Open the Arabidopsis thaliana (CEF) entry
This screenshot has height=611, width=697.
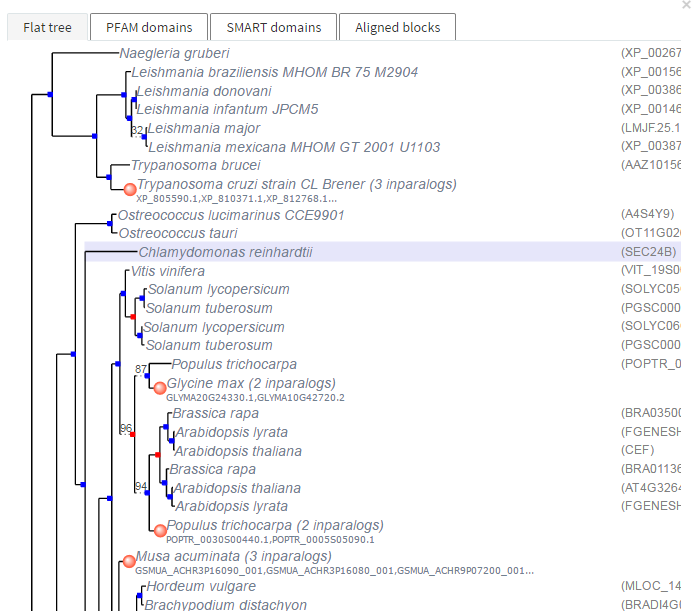coord(237,451)
